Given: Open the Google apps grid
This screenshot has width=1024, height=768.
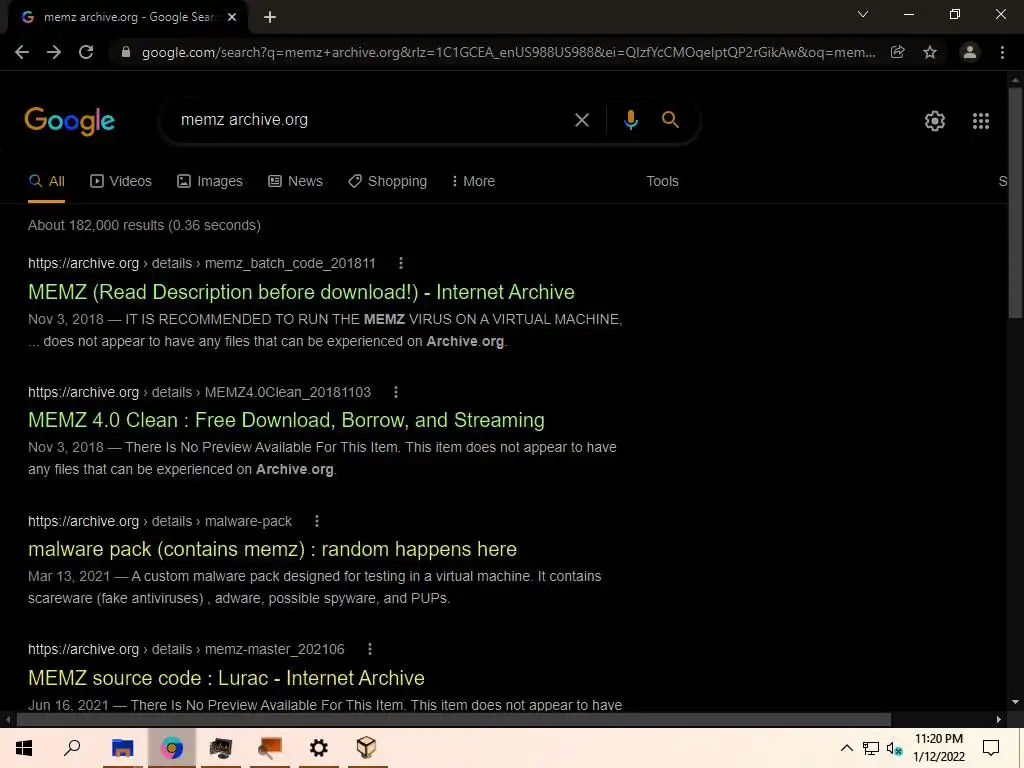Looking at the screenshot, I should pos(981,121).
